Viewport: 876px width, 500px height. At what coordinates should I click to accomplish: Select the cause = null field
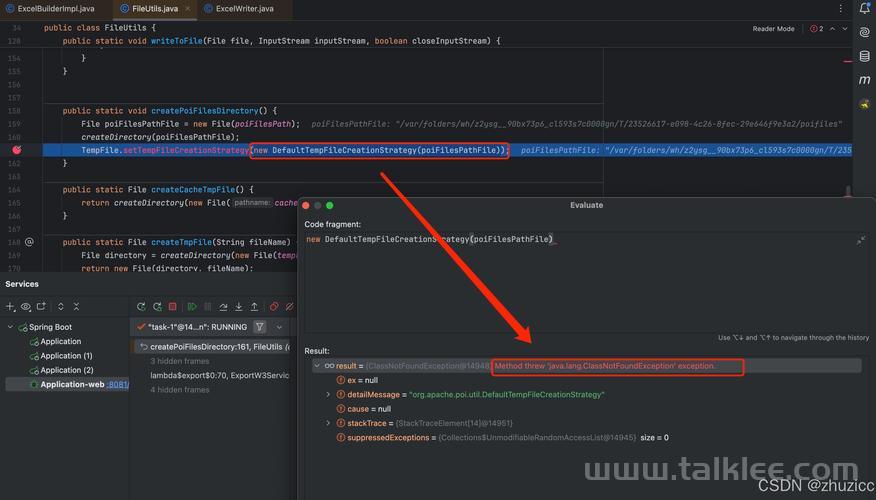point(364,409)
